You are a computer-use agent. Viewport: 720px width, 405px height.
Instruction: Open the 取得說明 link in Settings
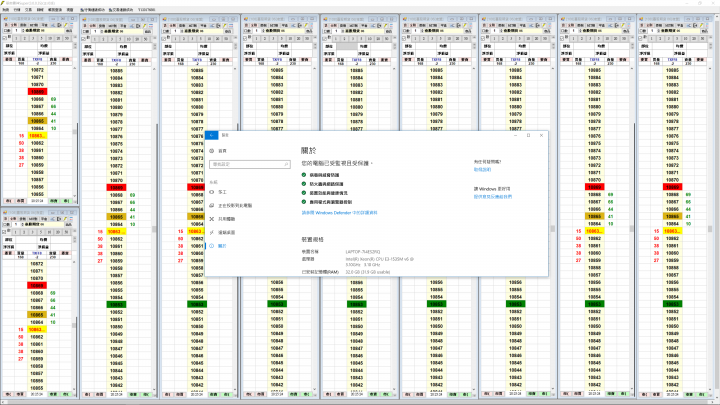[482, 169]
